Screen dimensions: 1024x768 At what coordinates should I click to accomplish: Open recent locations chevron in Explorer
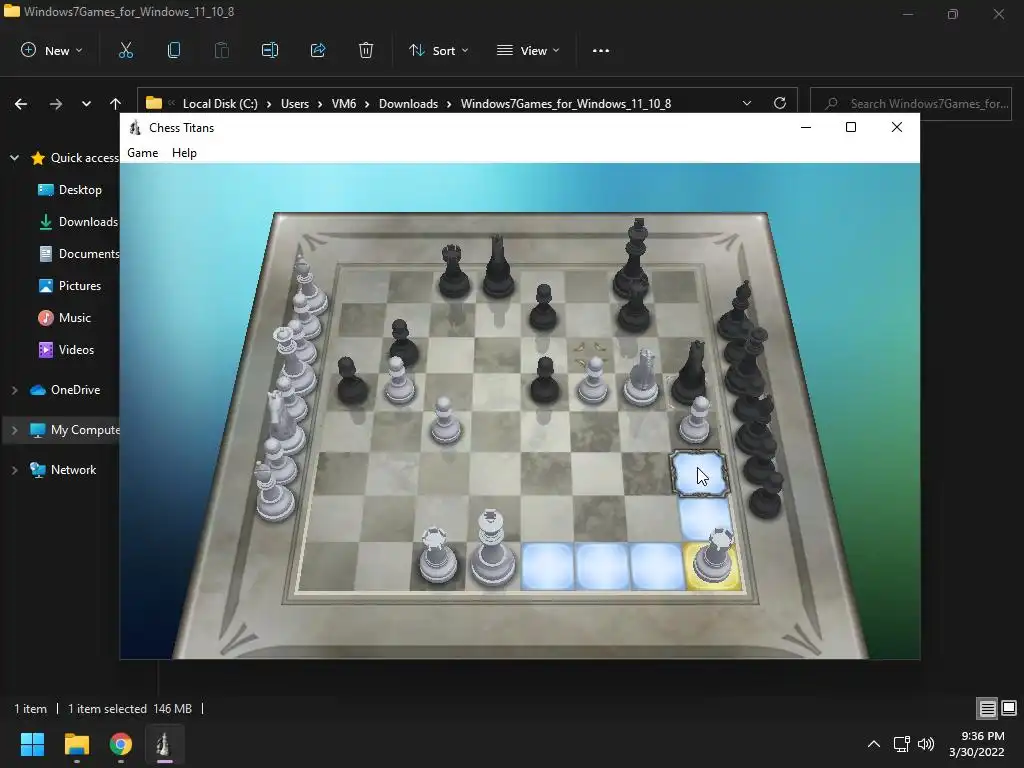(x=86, y=104)
